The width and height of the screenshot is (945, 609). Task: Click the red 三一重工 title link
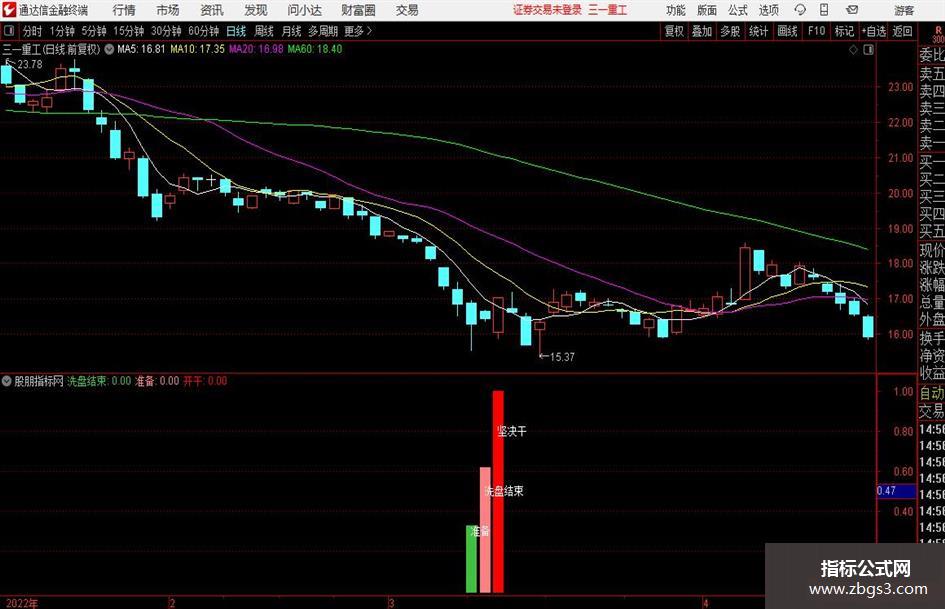tap(608, 10)
